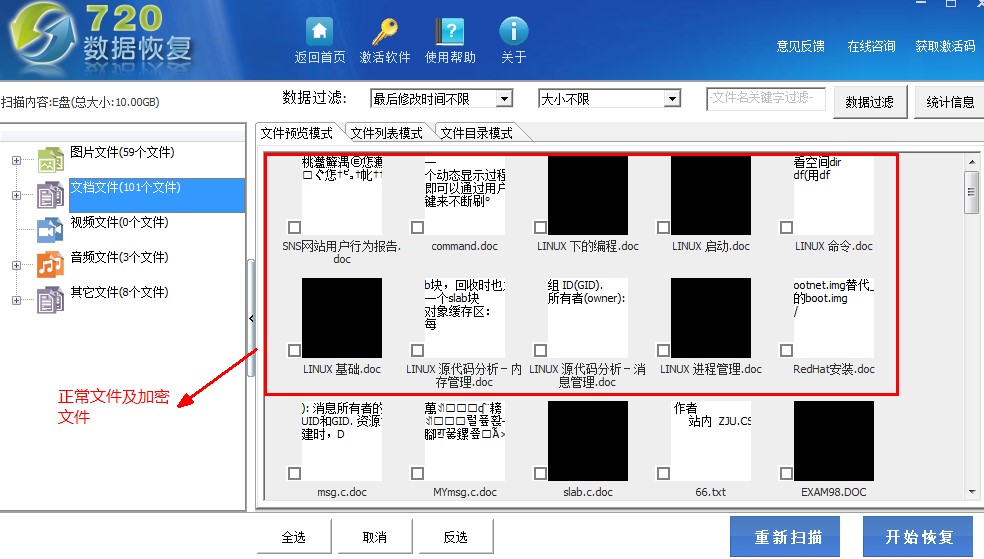This screenshot has height=559, width=984.
Task: Select LINUX 基础.doc checkbox
Action: click(x=294, y=350)
